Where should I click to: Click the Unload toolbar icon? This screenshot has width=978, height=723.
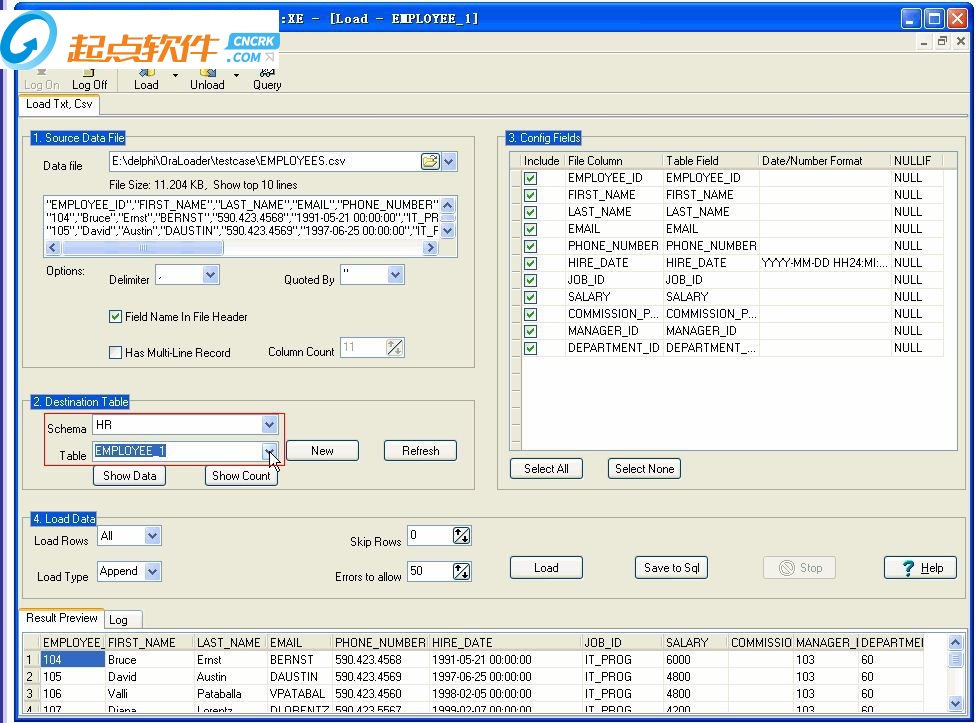(207, 78)
